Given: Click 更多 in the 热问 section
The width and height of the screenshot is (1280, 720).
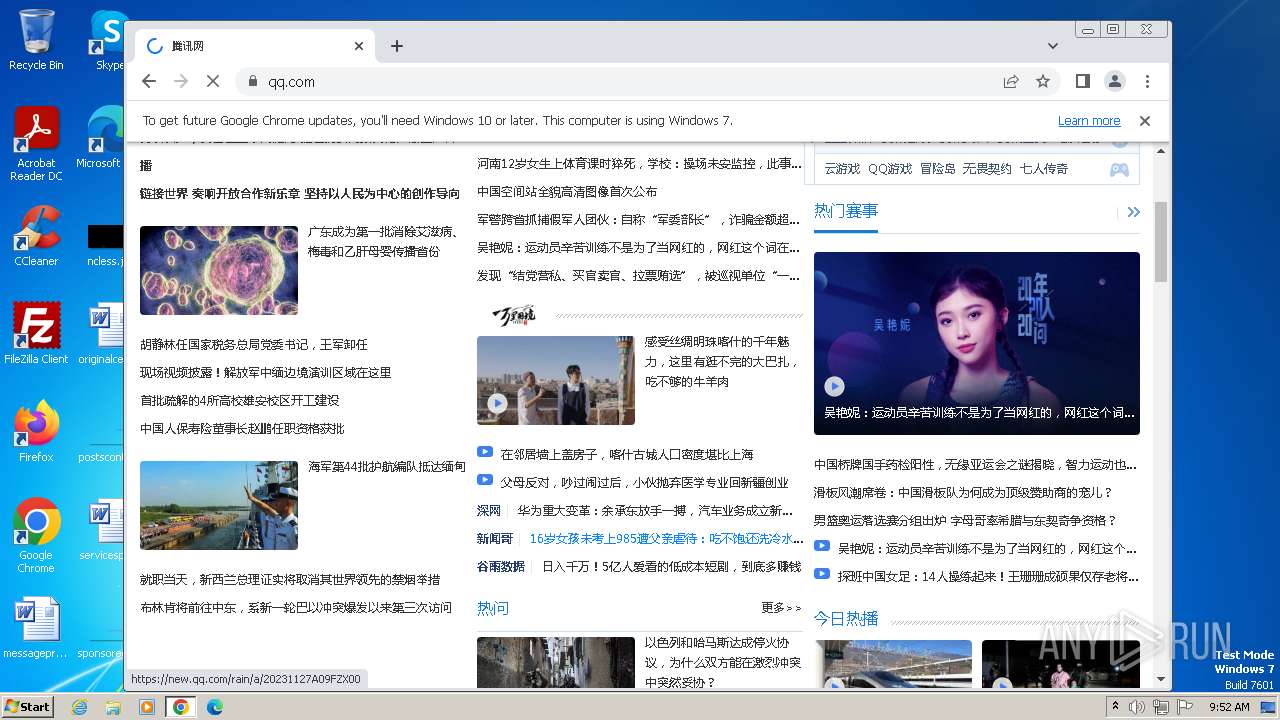Looking at the screenshot, I should [x=781, y=608].
